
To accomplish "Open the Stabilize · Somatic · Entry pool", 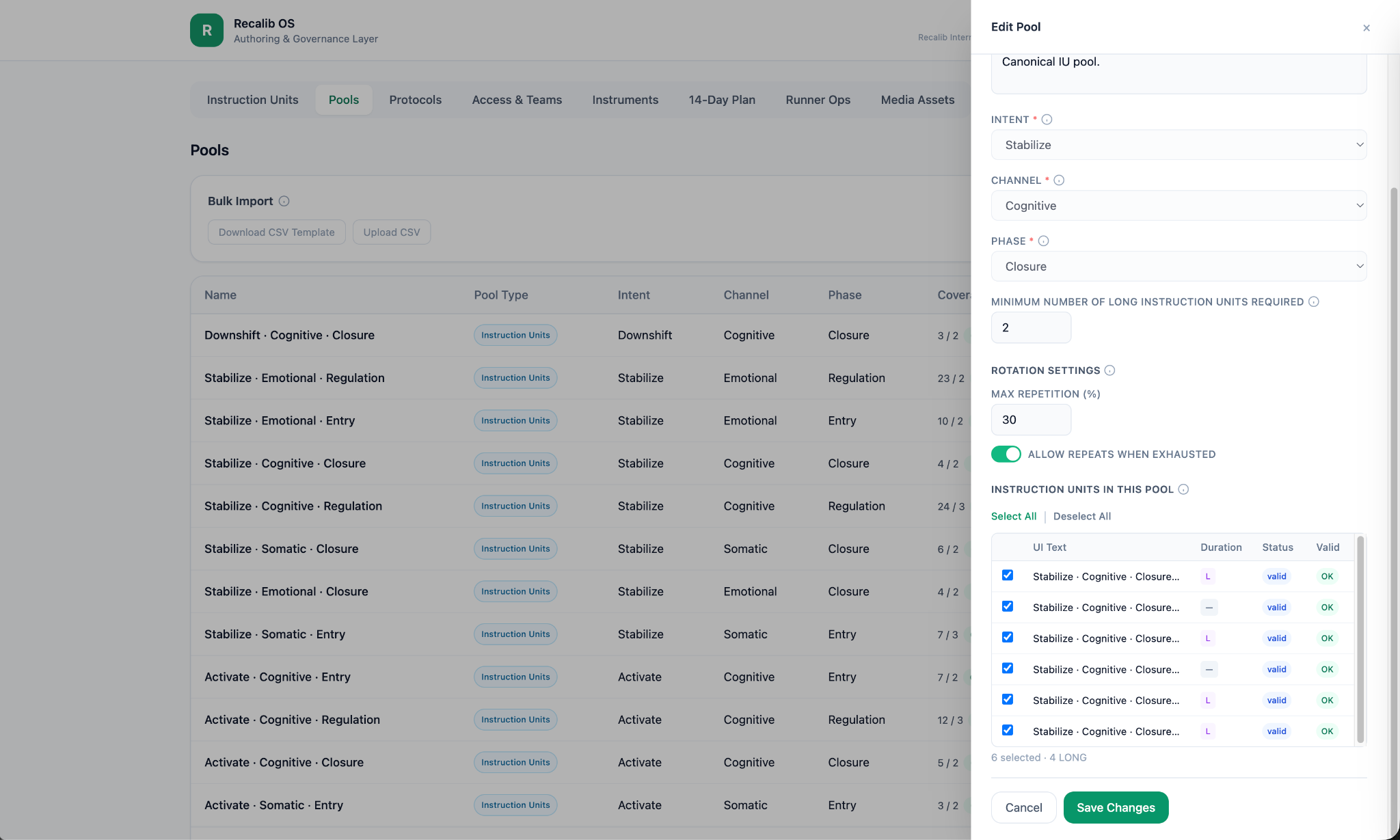I will 580,634.
